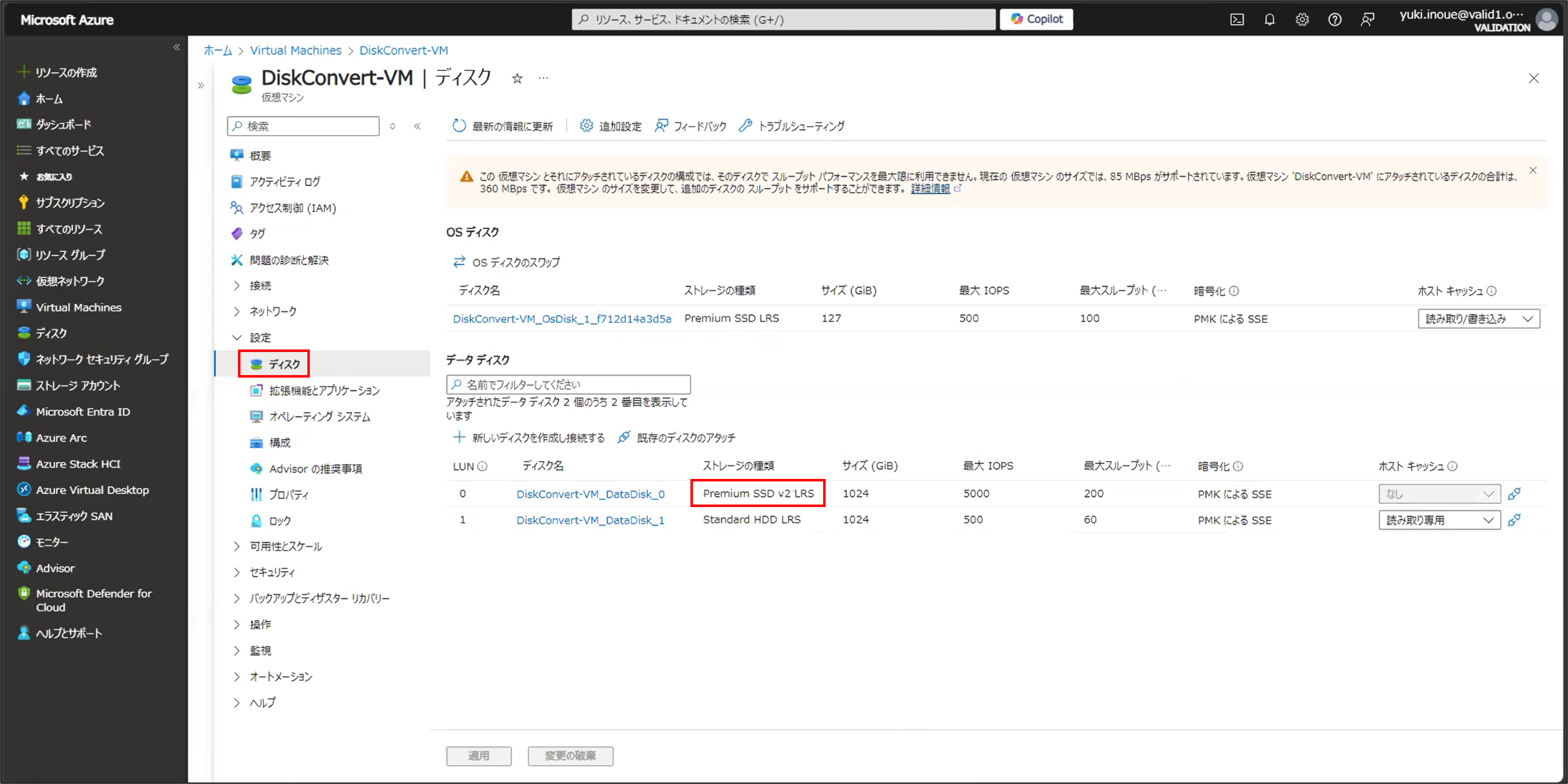Close the DiskConvert-VM blade
The height and width of the screenshot is (784, 1568).
(1533, 79)
